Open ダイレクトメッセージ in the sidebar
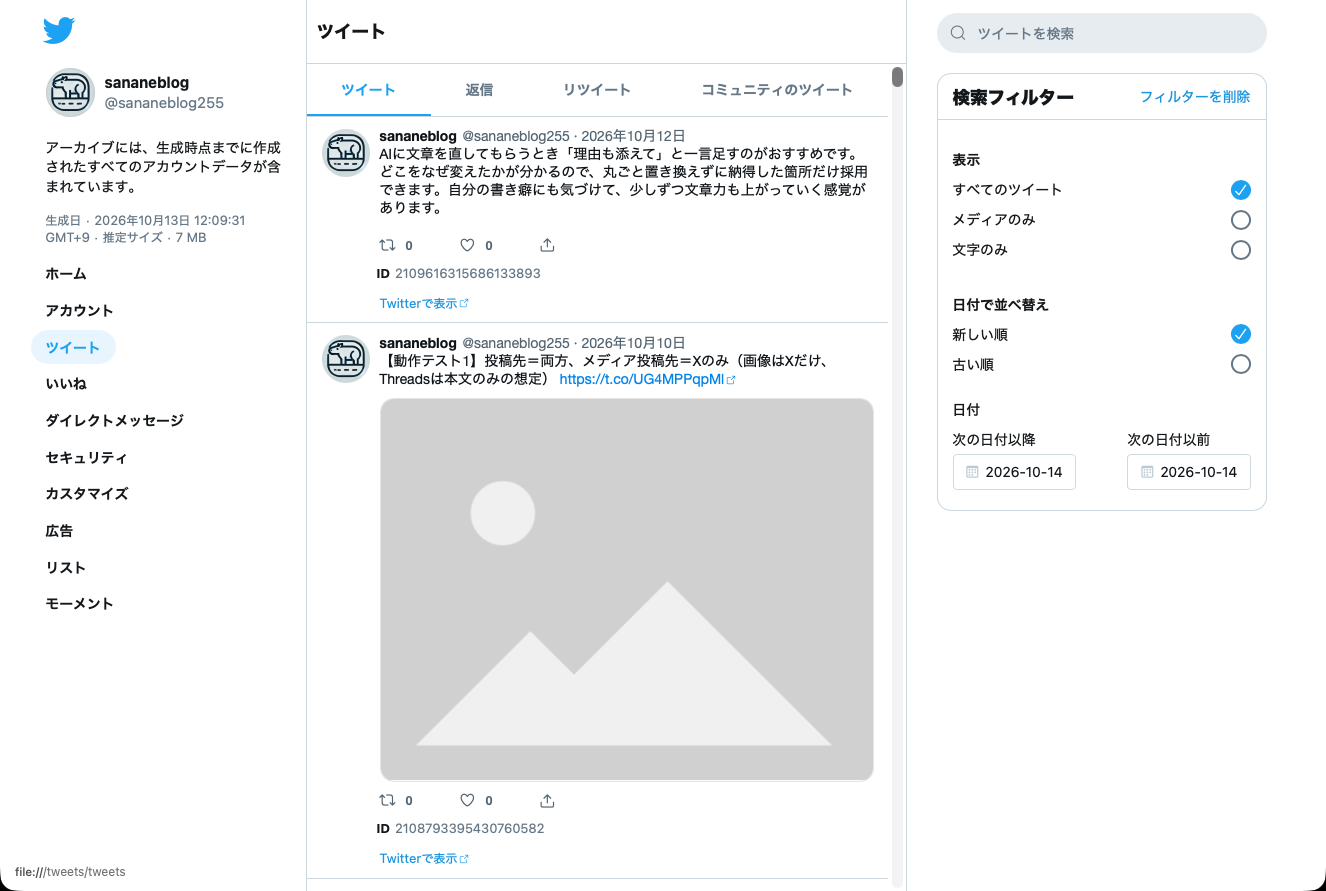Image resolution: width=1326 pixels, height=891 pixels. pyautogui.click(x=115, y=421)
